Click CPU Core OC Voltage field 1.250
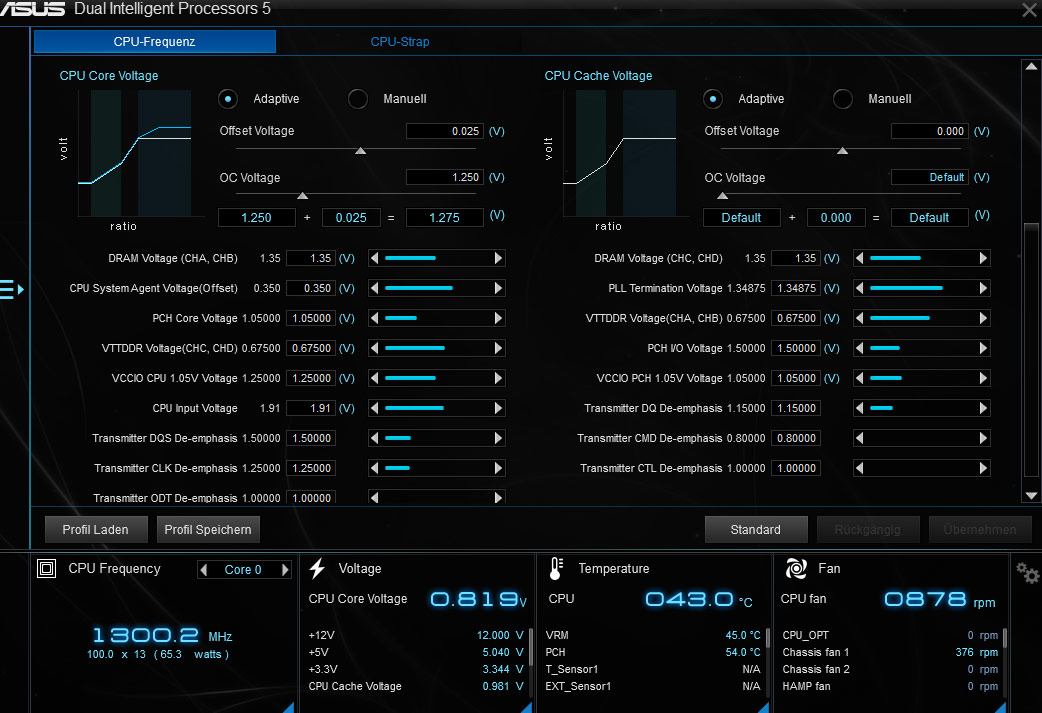The image size is (1042, 713). (445, 177)
